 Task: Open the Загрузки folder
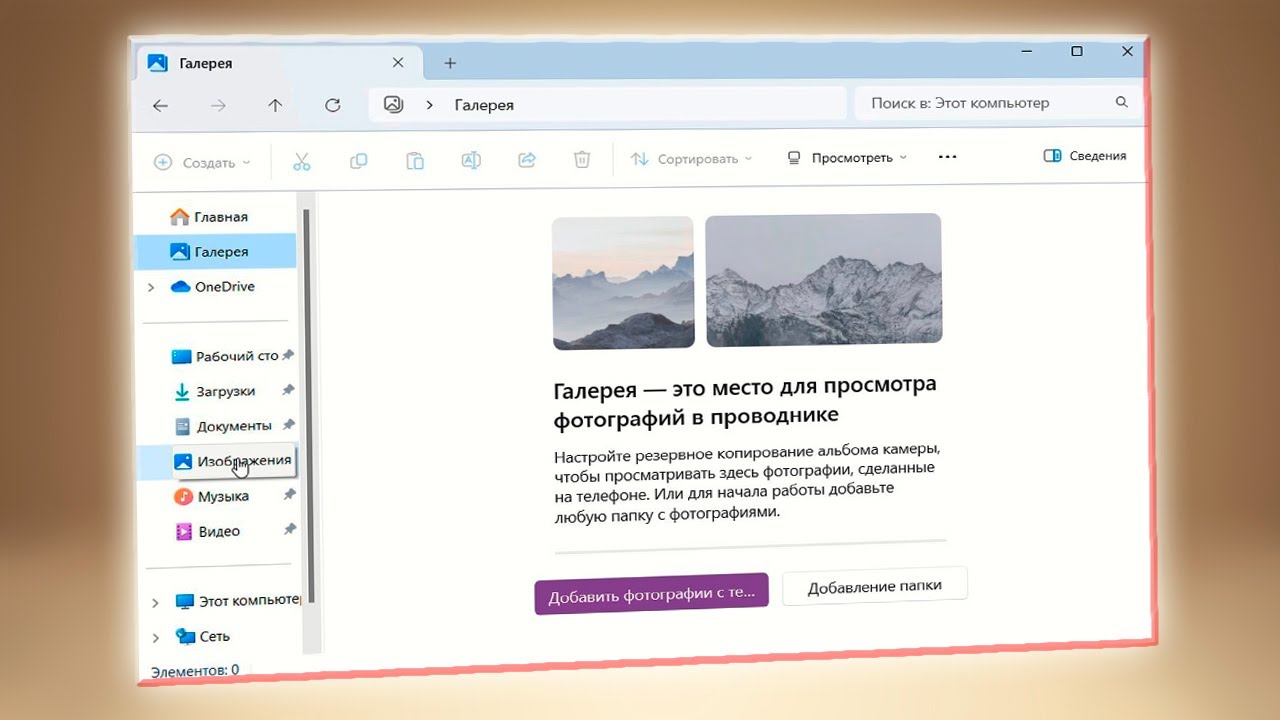(214, 391)
